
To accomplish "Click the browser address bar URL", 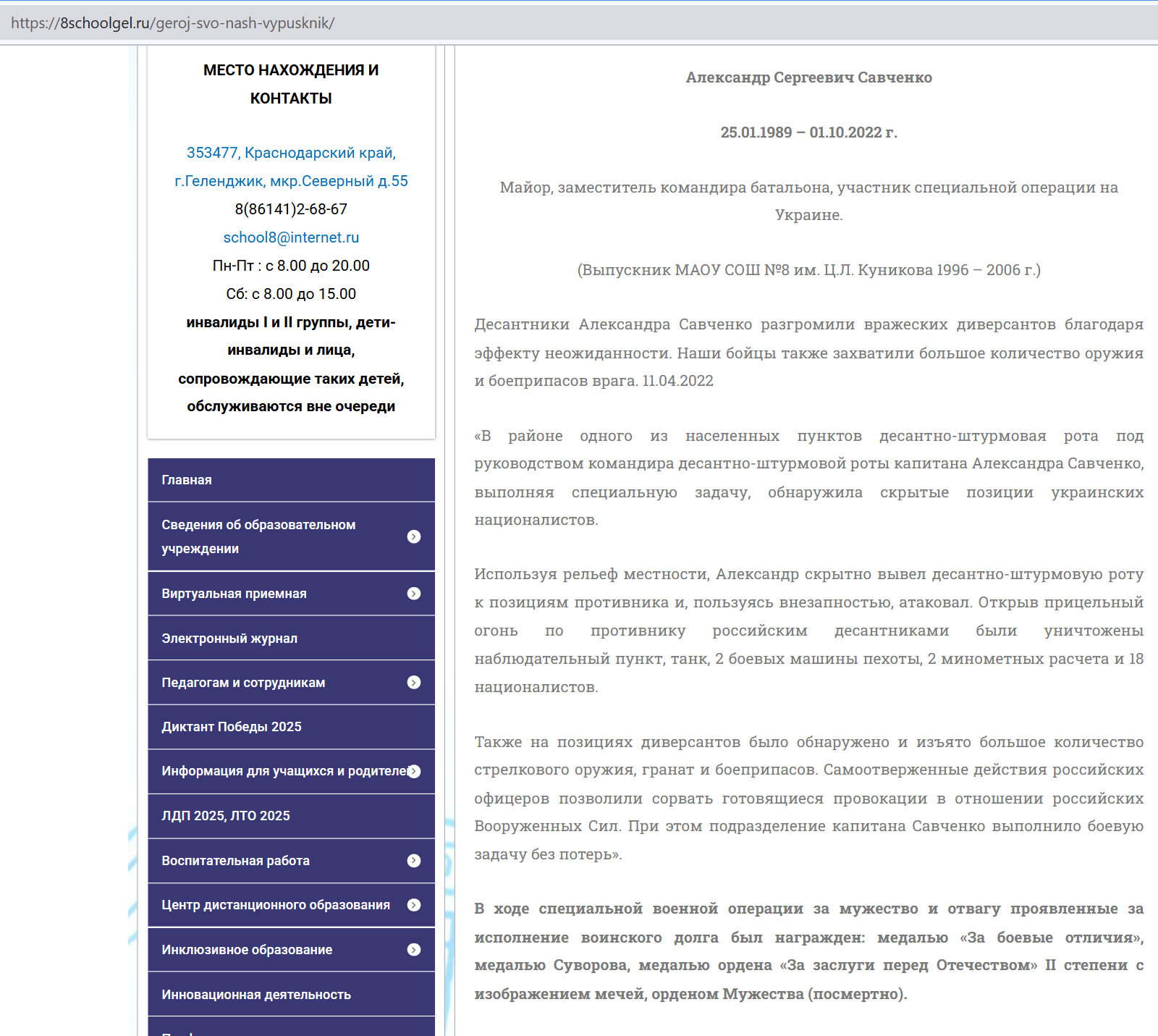I will [x=173, y=23].
